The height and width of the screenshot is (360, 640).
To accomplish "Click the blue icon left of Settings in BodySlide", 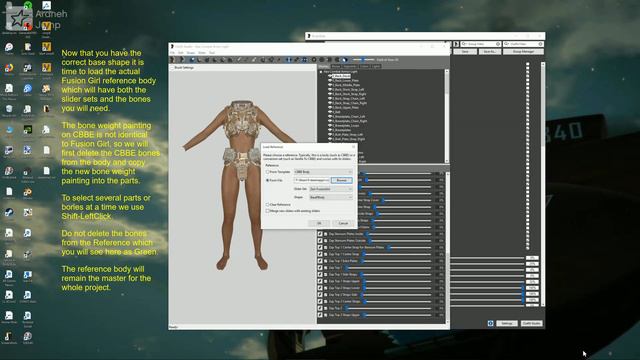I will pos(491,323).
